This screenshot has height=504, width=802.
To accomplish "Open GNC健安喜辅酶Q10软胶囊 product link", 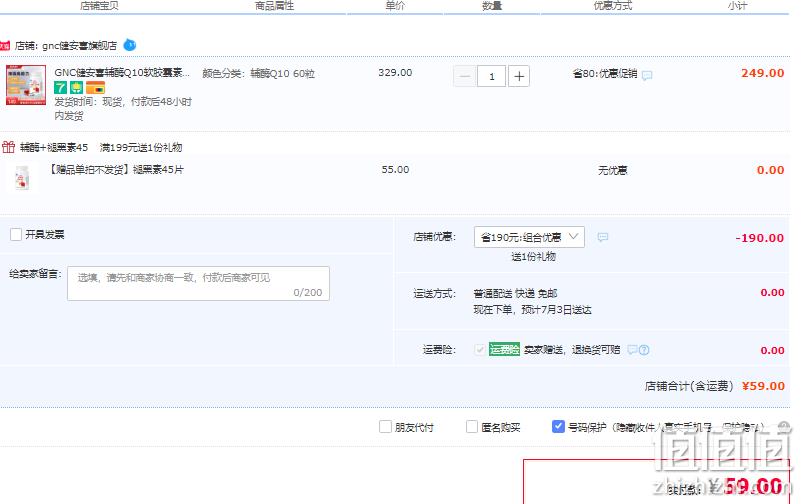I will point(122,73).
